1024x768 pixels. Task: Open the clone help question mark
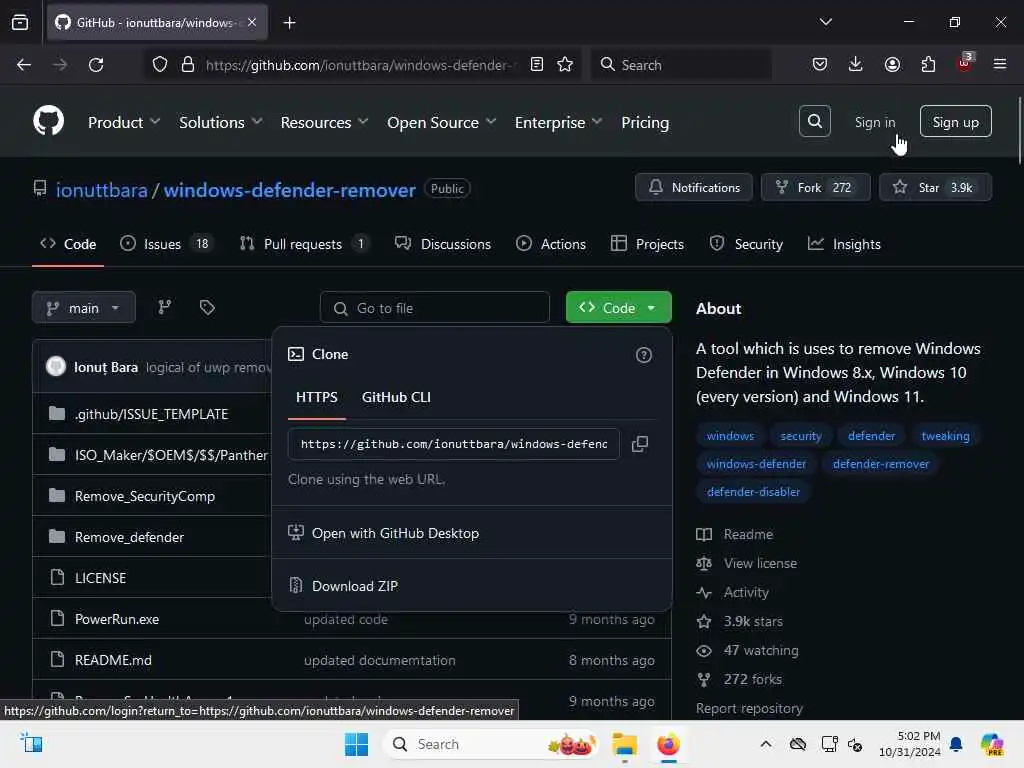click(643, 355)
